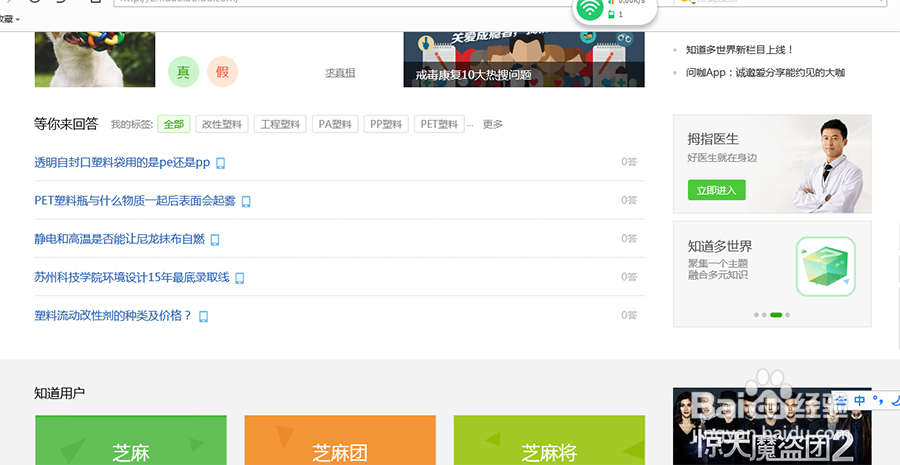Open the 求真相 link

[x=340, y=73]
